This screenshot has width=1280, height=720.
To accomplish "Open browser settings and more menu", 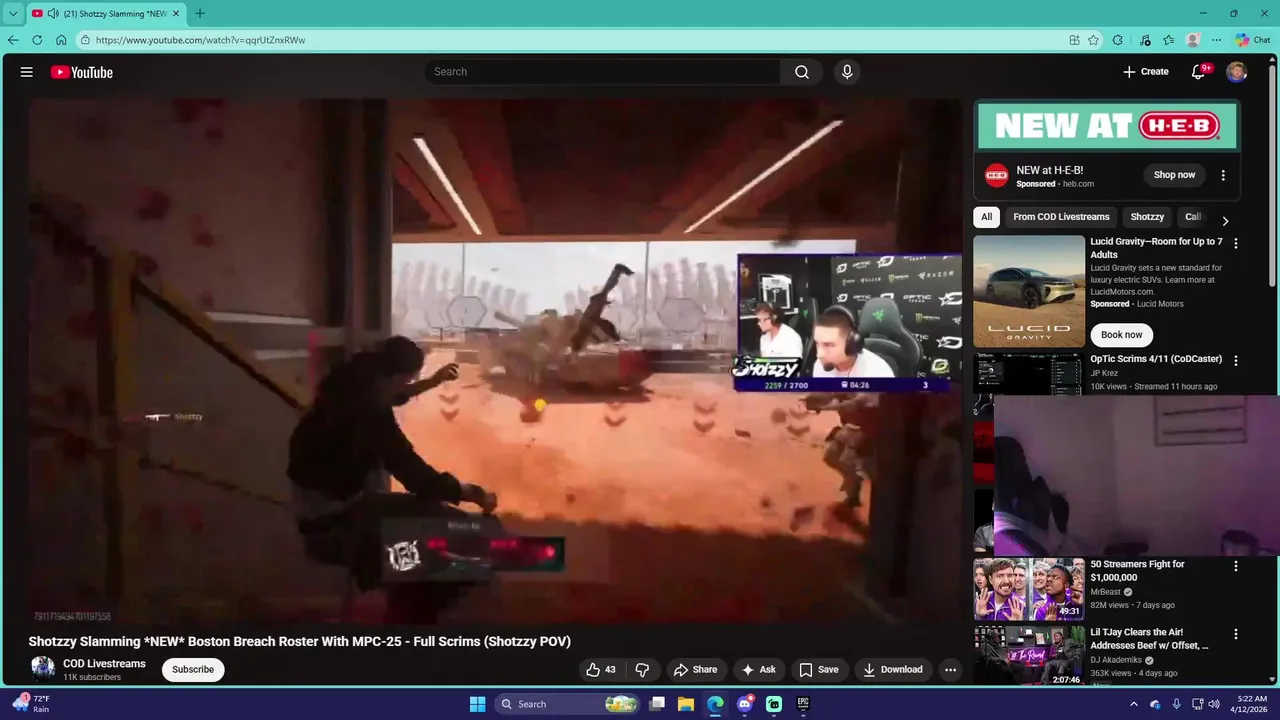I will point(1216,40).
